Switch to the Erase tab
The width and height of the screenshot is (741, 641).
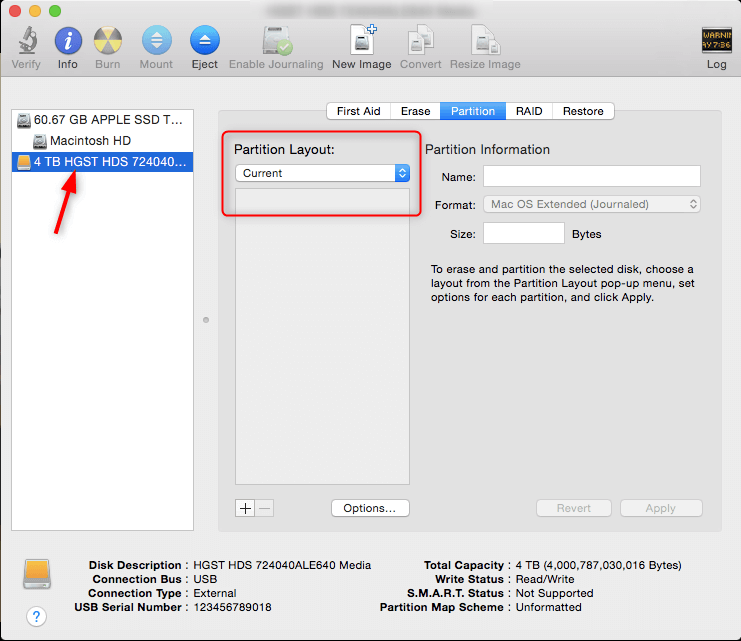point(415,111)
